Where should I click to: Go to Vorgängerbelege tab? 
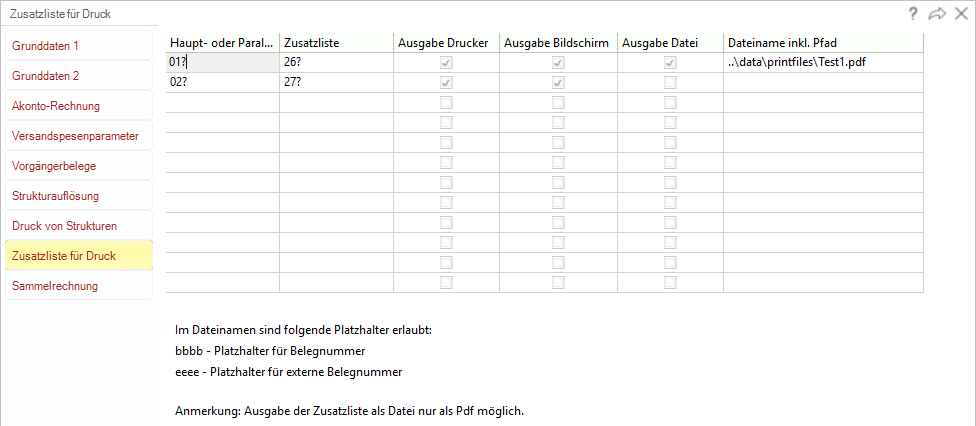pyautogui.click(x=78, y=166)
